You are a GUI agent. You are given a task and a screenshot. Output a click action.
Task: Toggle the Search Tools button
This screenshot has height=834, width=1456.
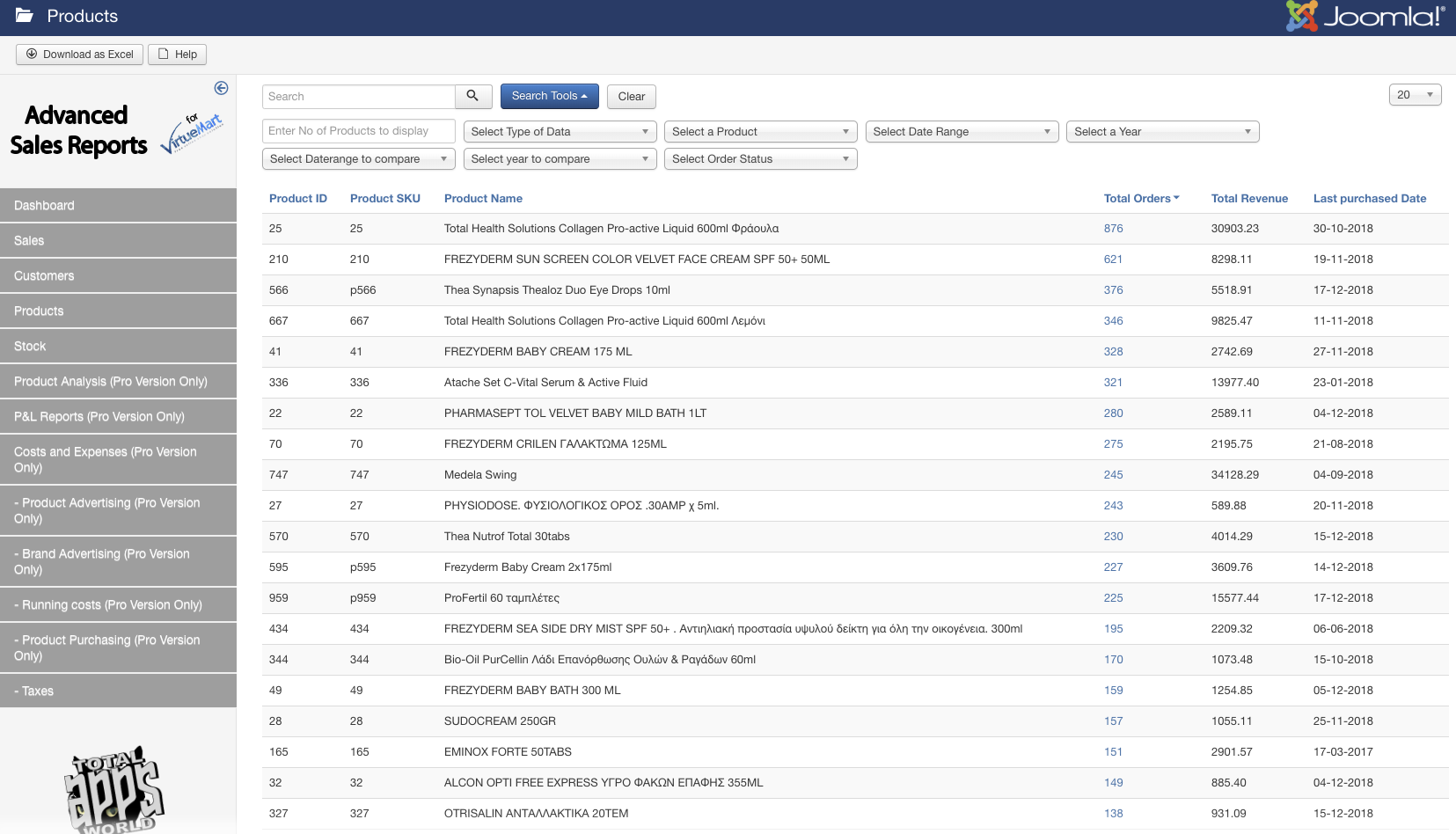tap(549, 96)
